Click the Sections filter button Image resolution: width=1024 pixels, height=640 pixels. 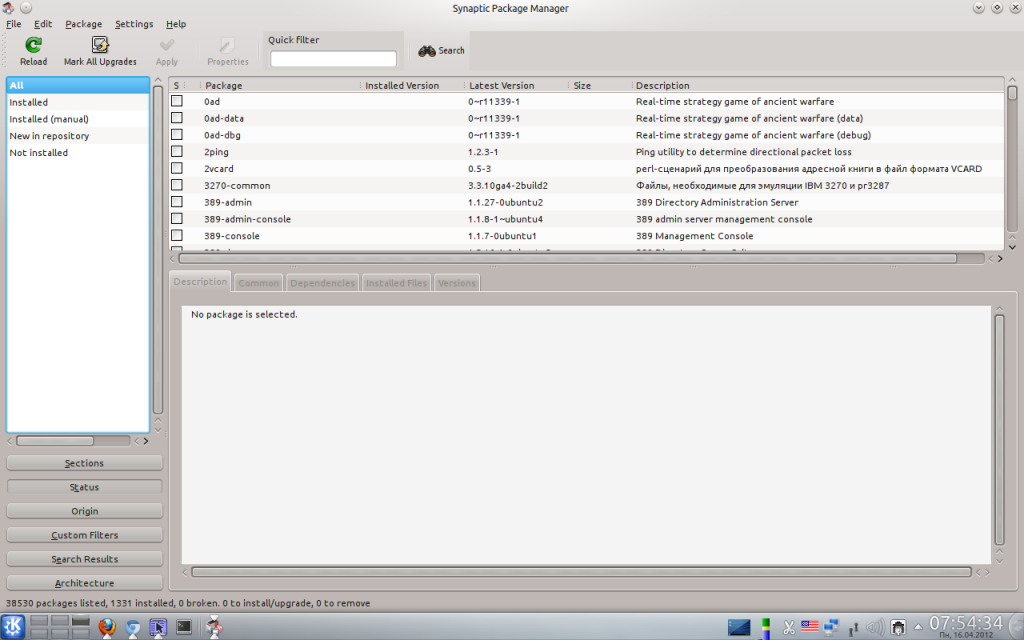click(x=84, y=463)
